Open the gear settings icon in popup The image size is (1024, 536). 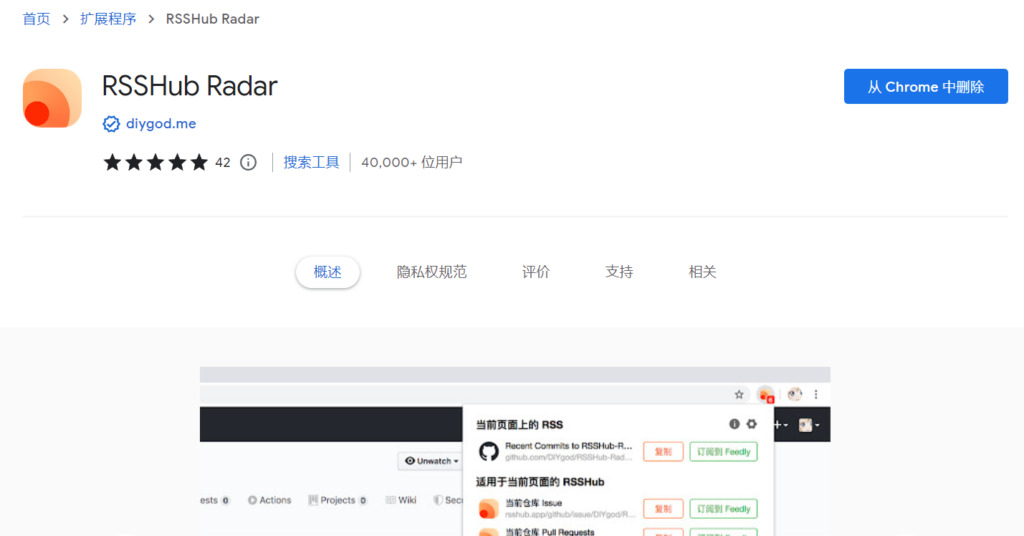[x=752, y=424]
